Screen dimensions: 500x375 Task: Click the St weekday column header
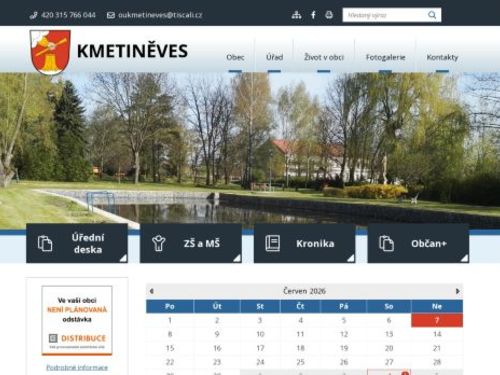pyautogui.click(x=260, y=306)
